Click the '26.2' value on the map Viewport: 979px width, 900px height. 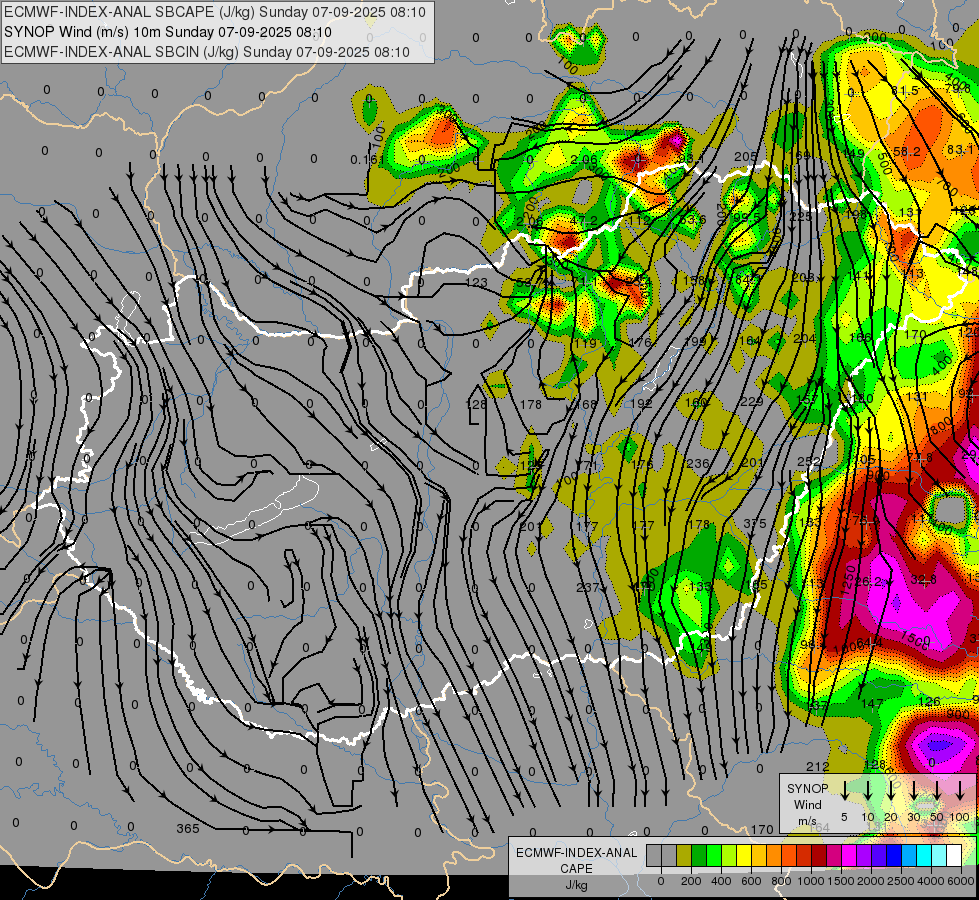868,582
